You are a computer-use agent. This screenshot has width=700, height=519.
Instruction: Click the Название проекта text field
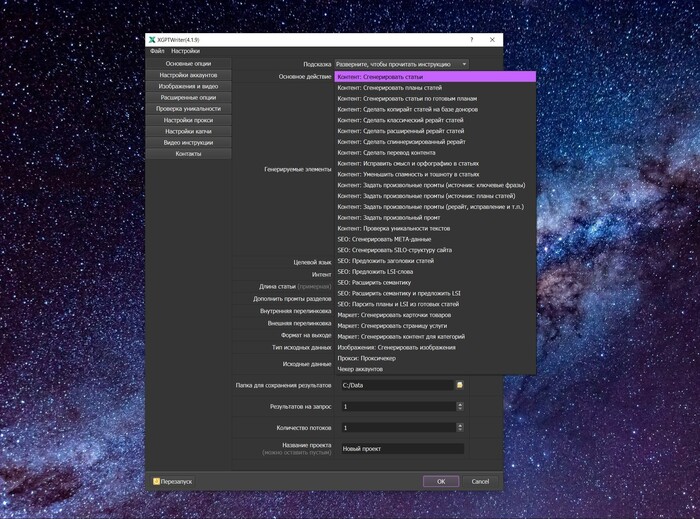[402, 448]
